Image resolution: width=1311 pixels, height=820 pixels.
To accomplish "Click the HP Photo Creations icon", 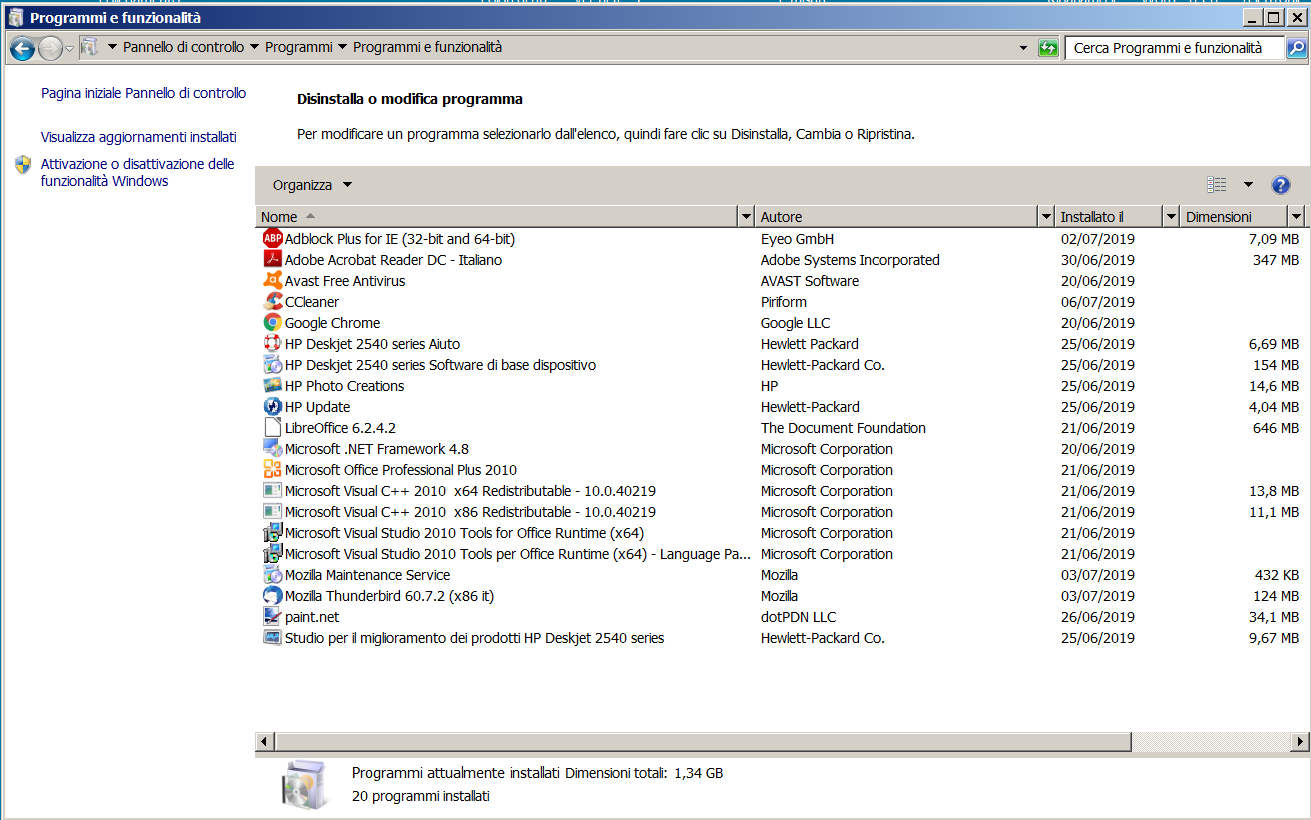I will click(x=272, y=386).
